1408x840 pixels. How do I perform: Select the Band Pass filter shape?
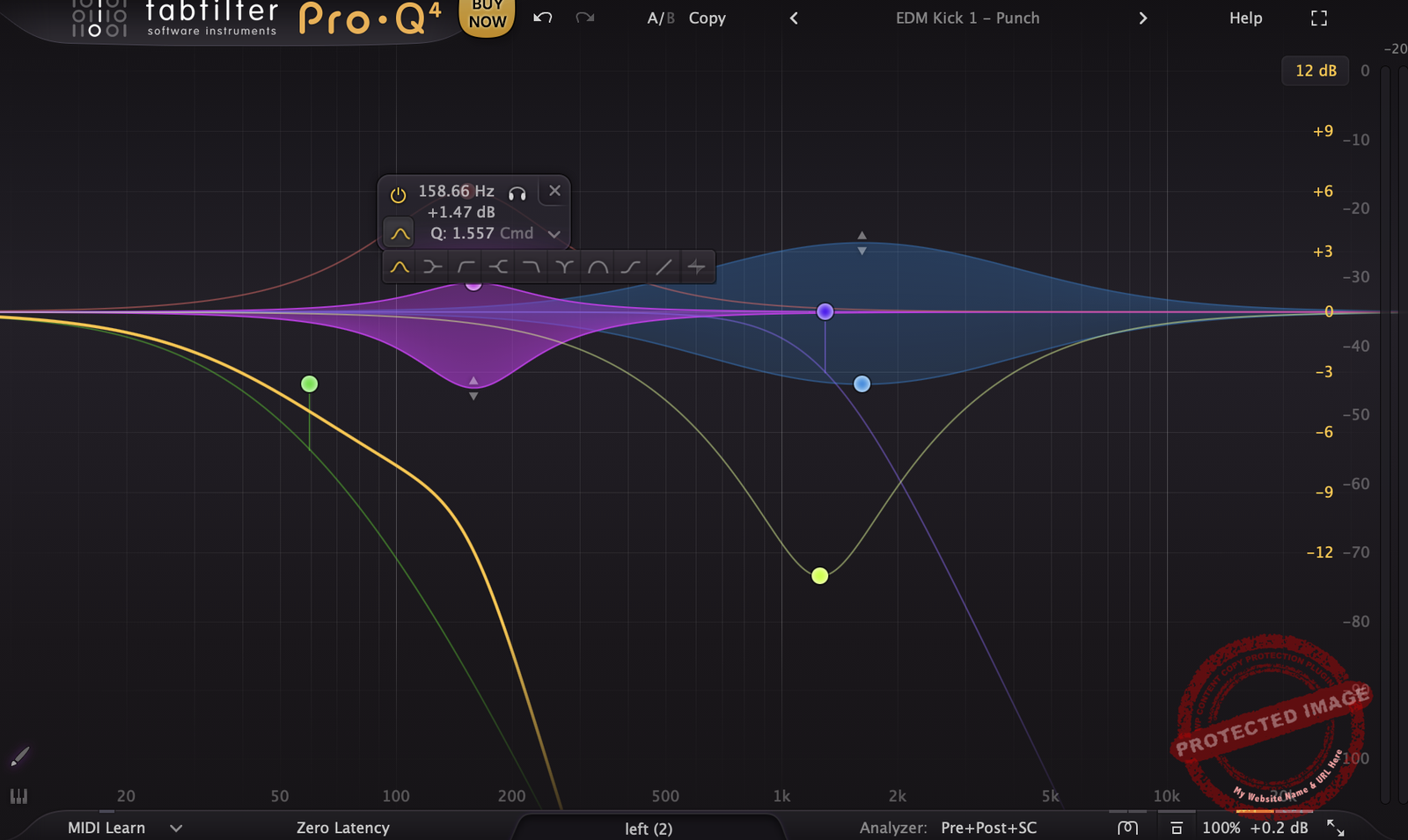point(598,267)
